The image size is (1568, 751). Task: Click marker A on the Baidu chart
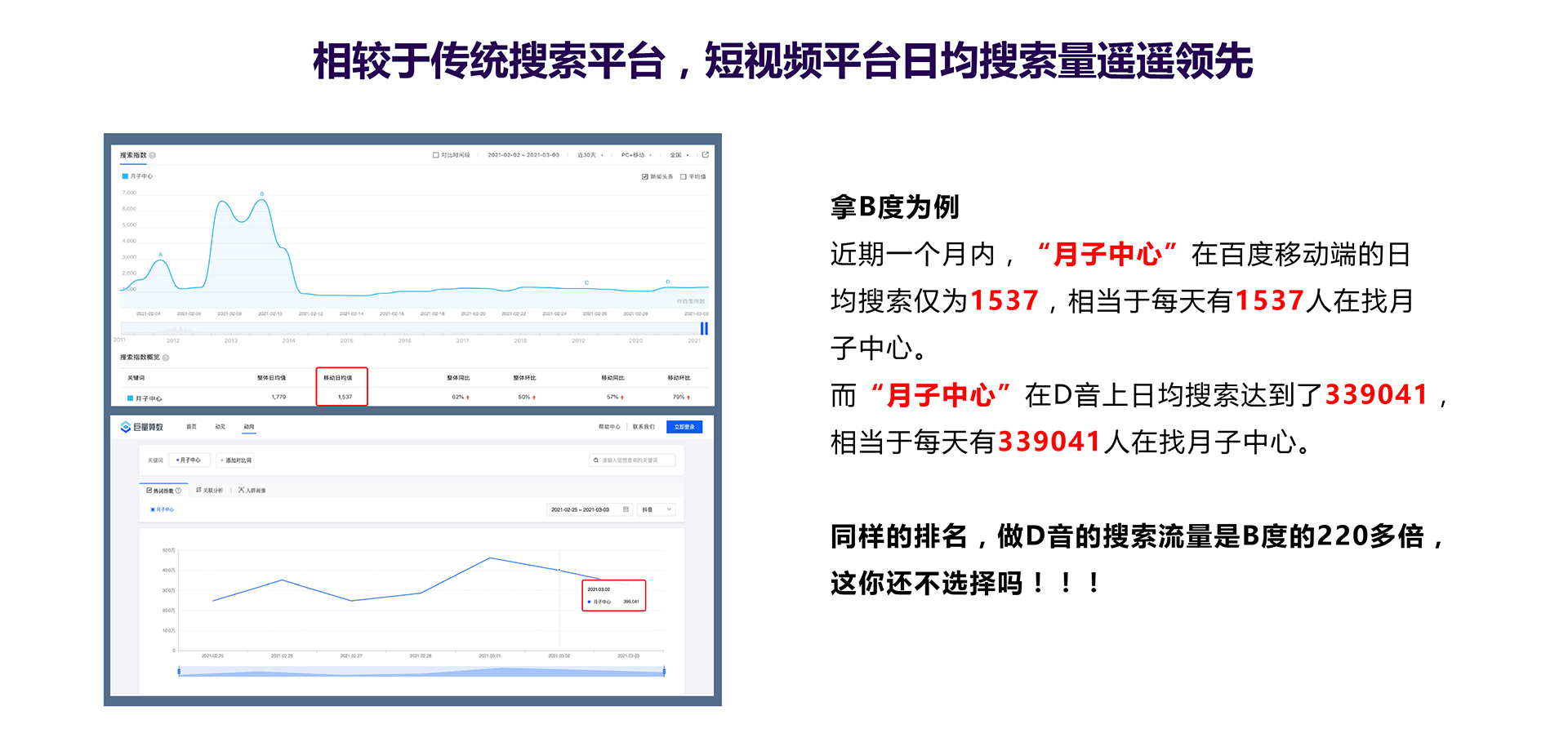[x=160, y=255]
